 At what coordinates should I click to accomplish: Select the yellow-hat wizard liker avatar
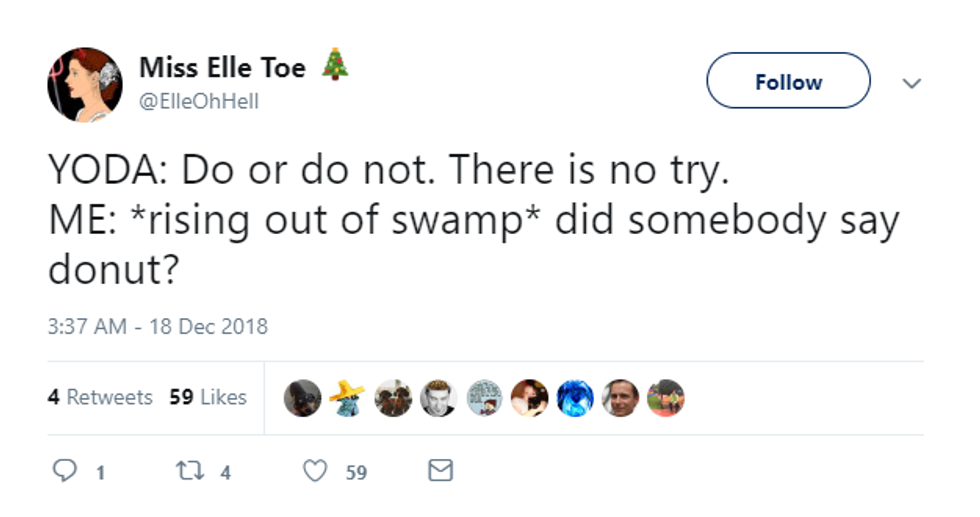pyautogui.click(x=347, y=398)
